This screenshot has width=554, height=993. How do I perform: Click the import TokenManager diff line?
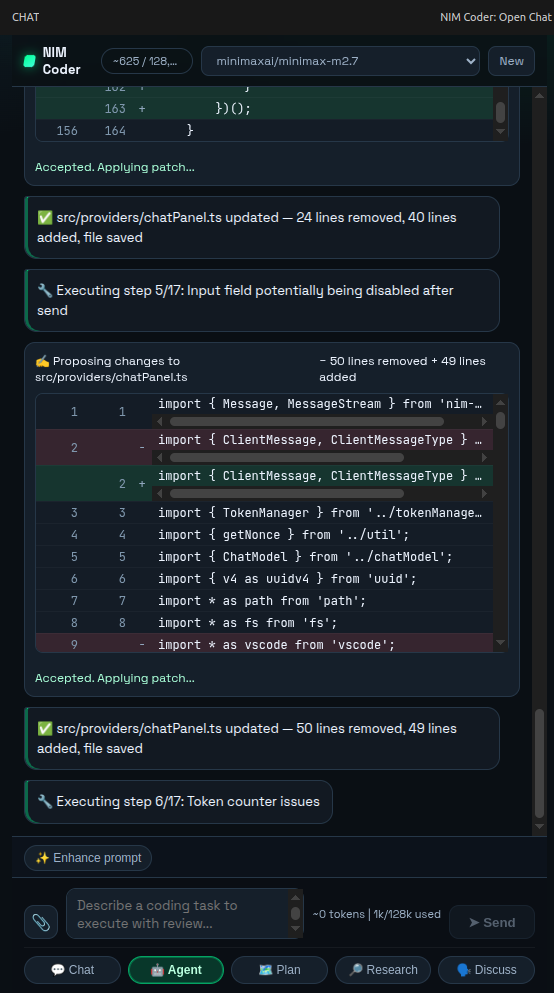coord(265,513)
